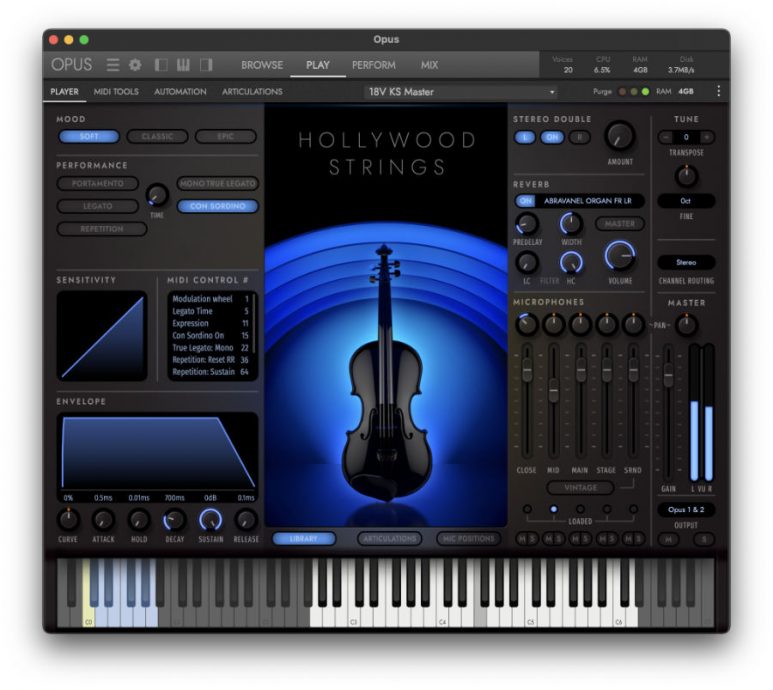Image resolution: width=773 pixels, height=690 pixels.
Task: Click the Articulations button below the violin
Action: (389, 539)
